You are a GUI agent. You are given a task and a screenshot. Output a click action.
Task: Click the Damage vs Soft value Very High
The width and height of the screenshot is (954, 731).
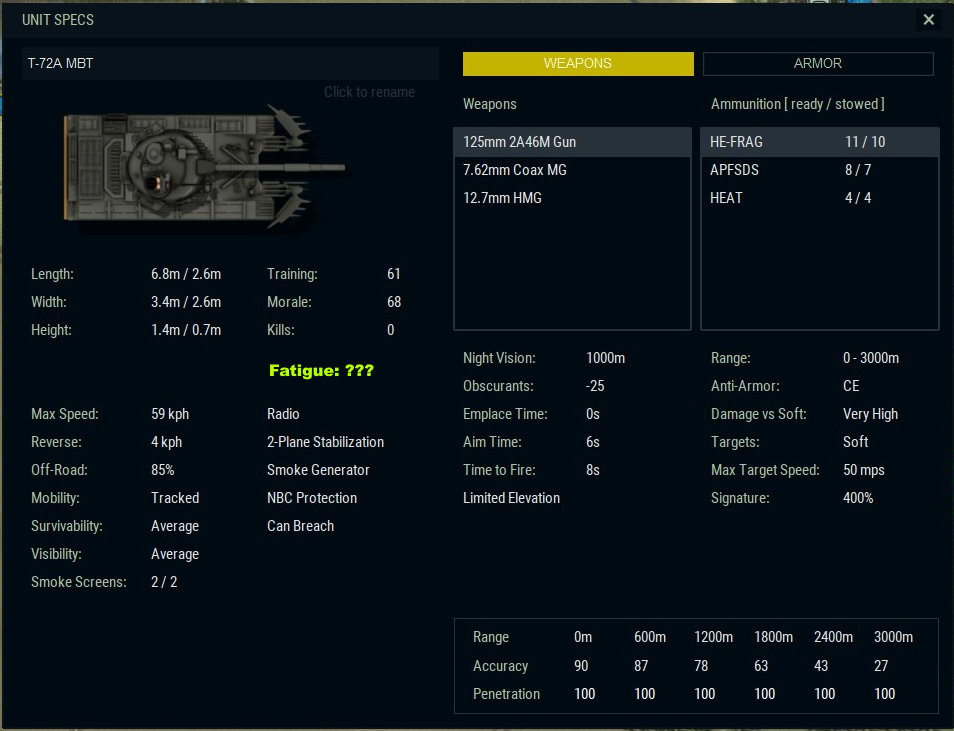tap(870, 414)
